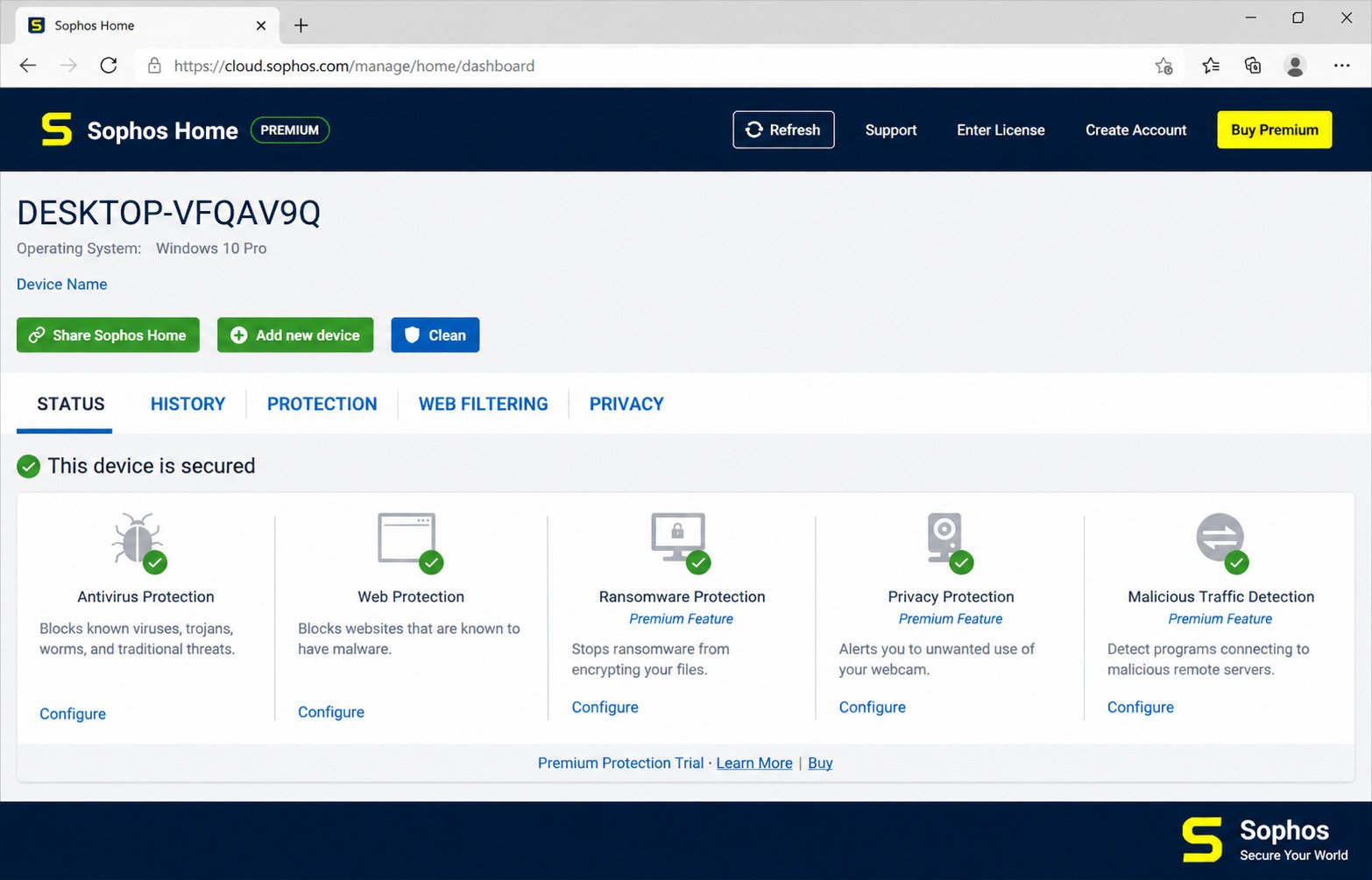Configure Antivirus Protection

tap(73, 714)
